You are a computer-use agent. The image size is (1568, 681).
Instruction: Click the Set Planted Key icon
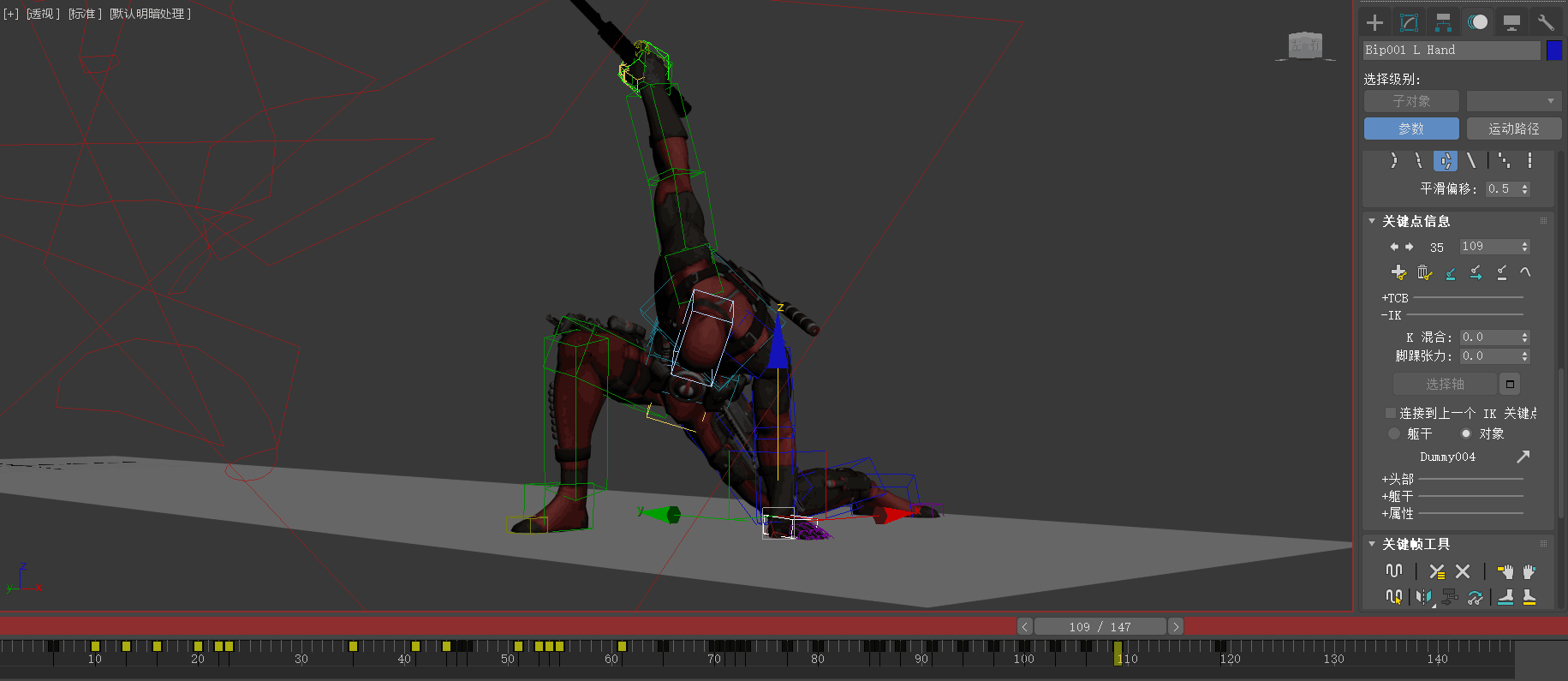[1451, 272]
